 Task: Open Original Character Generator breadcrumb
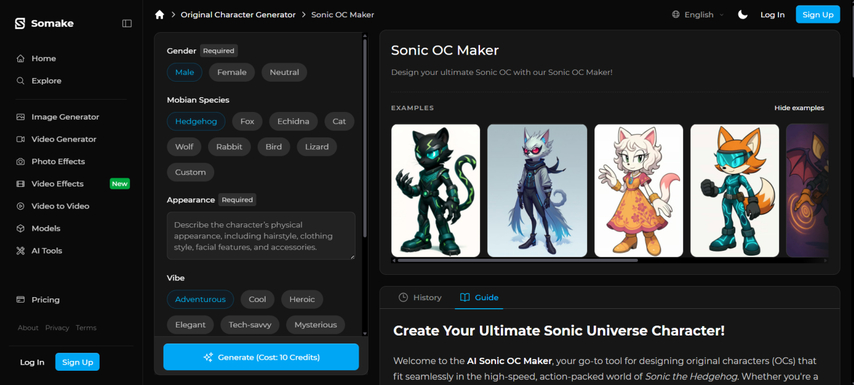238,15
